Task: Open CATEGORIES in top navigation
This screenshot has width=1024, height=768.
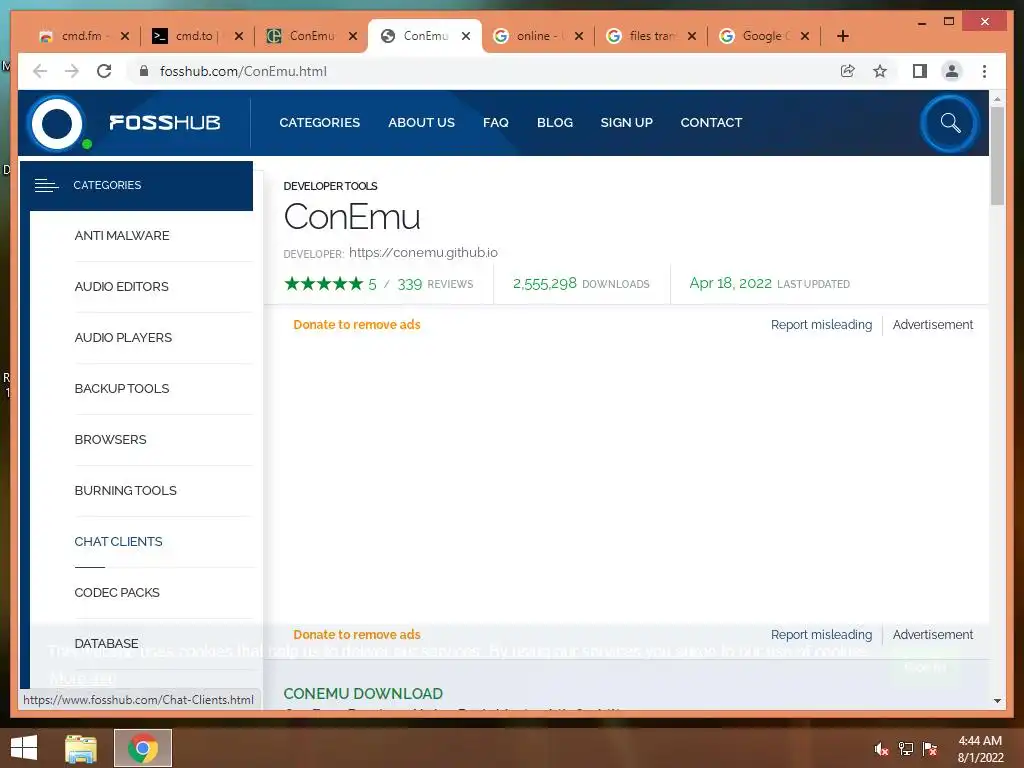Action: click(319, 123)
